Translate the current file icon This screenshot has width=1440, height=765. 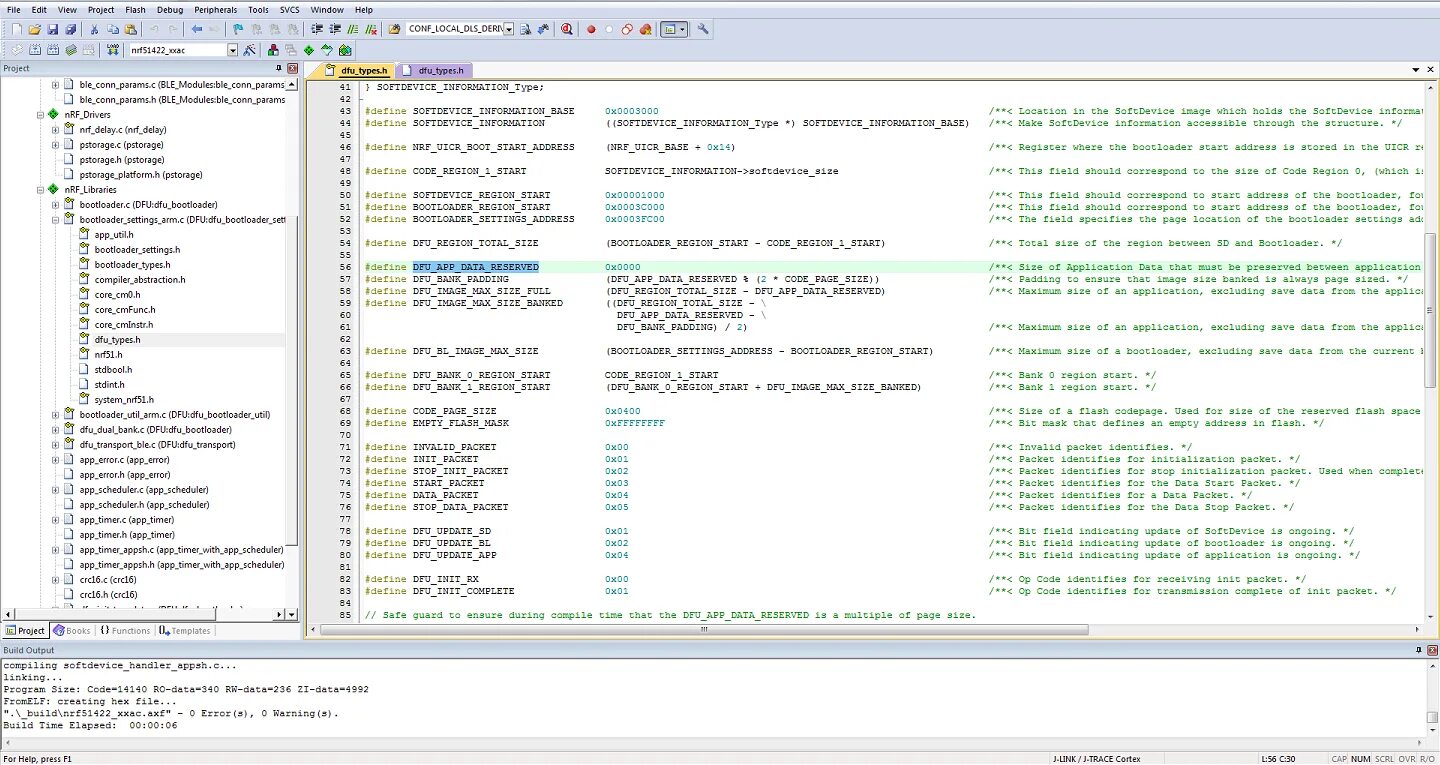[17, 50]
